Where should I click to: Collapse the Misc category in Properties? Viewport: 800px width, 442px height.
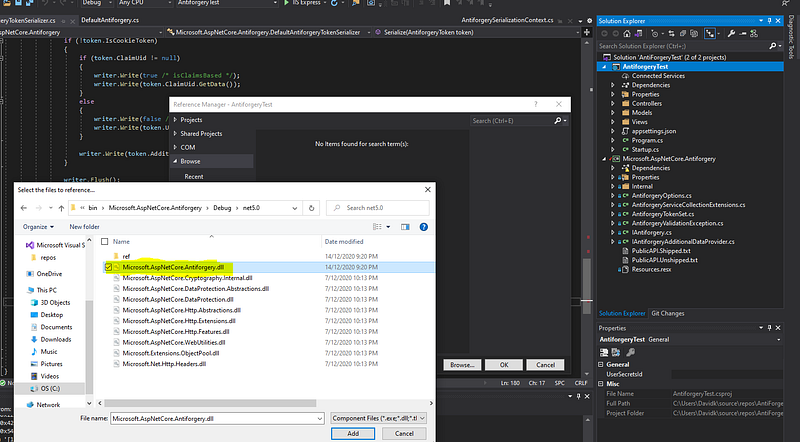coord(601,384)
